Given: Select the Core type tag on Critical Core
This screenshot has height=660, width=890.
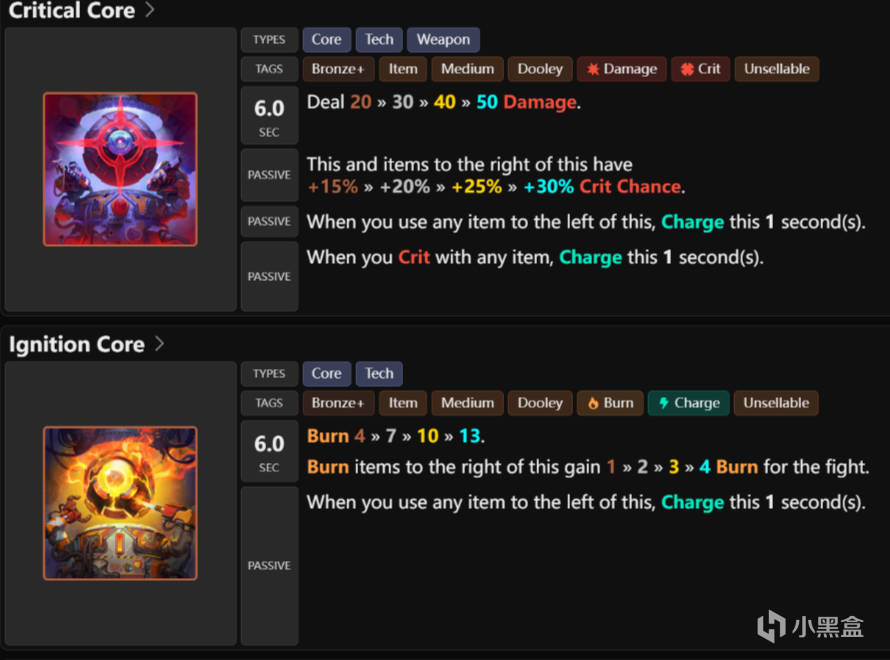Looking at the screenshot, I should click(x=326, y=40).
